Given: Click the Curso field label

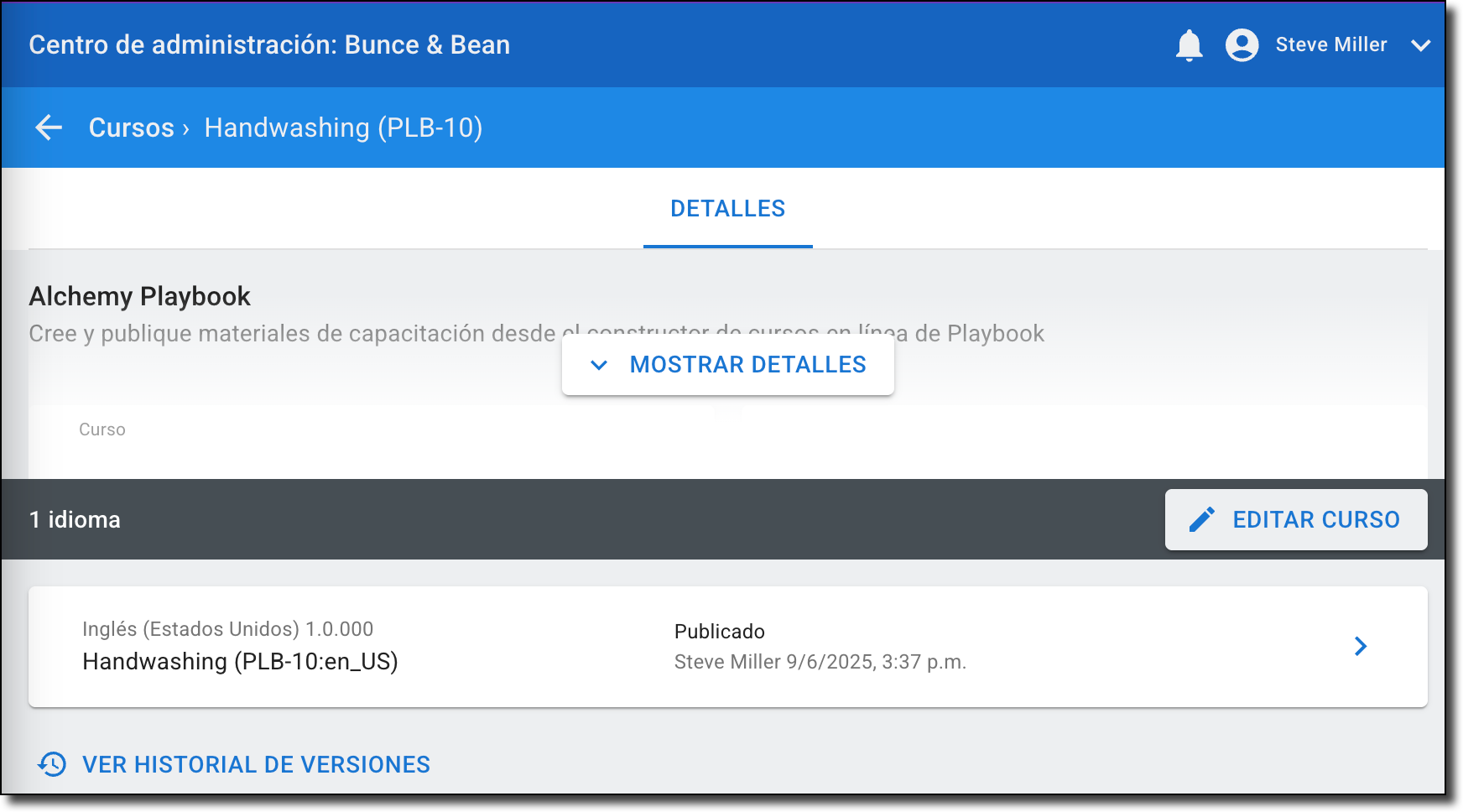Looking at the screenshot, I should 102,429.
